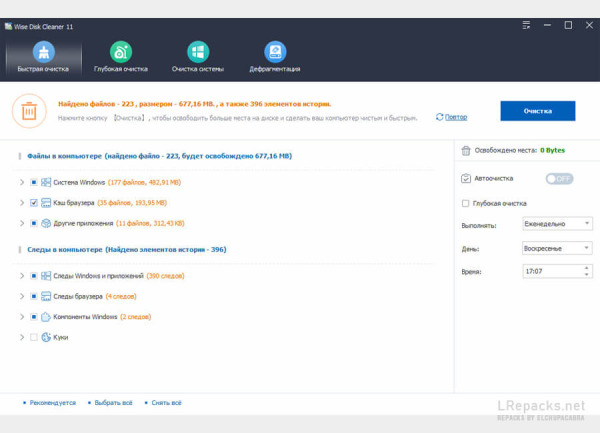Maximize the Wise Disk Cleaner window
Image resolution: width=600 pixels, height=433 pixels.
[x=568, y=25]
